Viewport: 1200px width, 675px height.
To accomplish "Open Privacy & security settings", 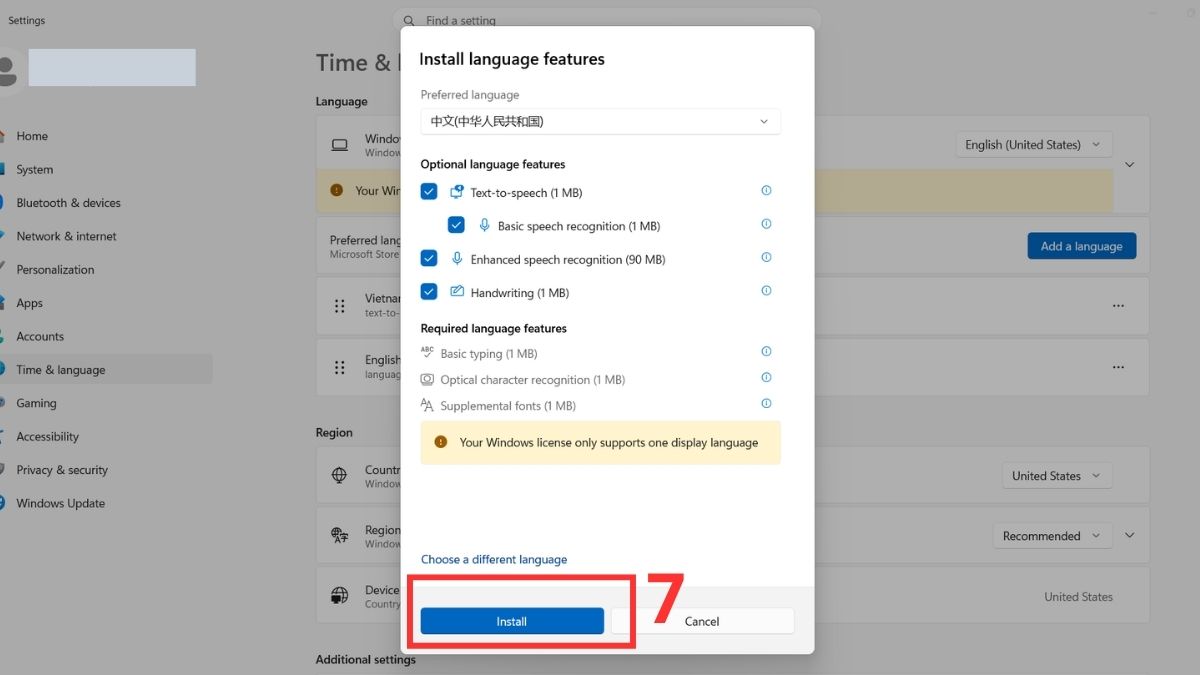I will coord(62,470).
